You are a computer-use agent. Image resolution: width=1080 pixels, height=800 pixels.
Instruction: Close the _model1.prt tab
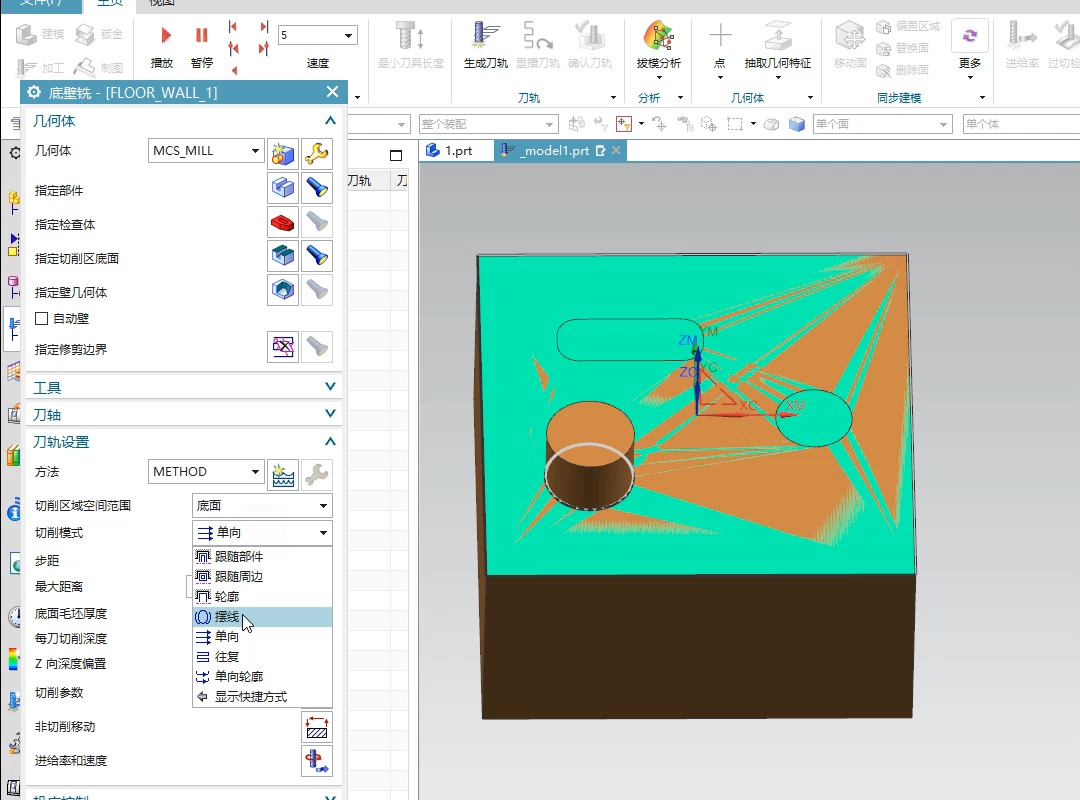tap(616, 150)
